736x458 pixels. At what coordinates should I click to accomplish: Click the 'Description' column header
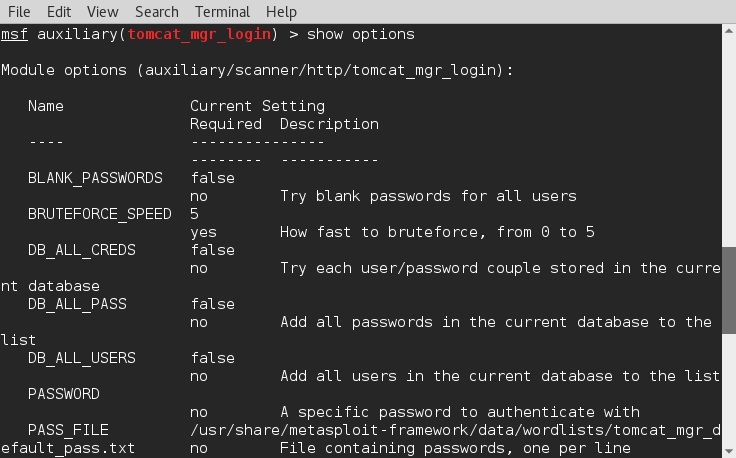click(329, 124)
